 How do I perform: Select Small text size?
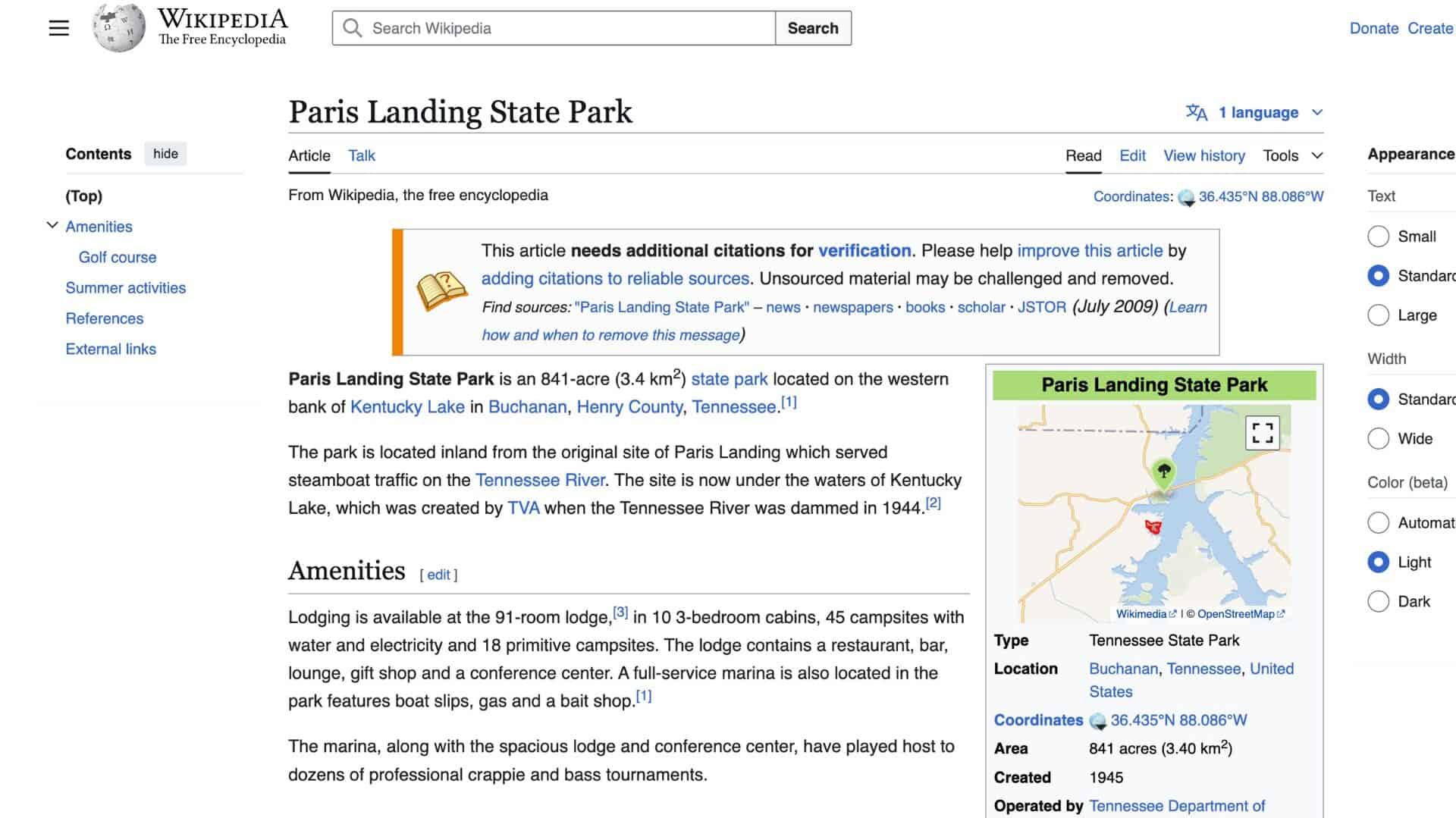tap(1378, 237)
